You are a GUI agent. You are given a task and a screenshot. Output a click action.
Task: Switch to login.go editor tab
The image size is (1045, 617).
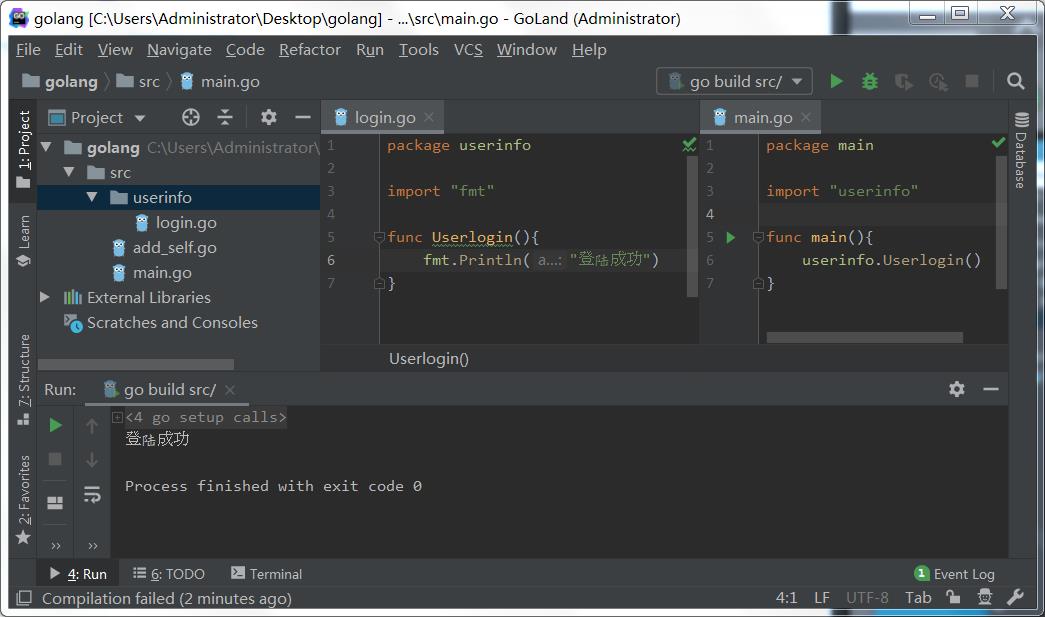tap(384, 118)
